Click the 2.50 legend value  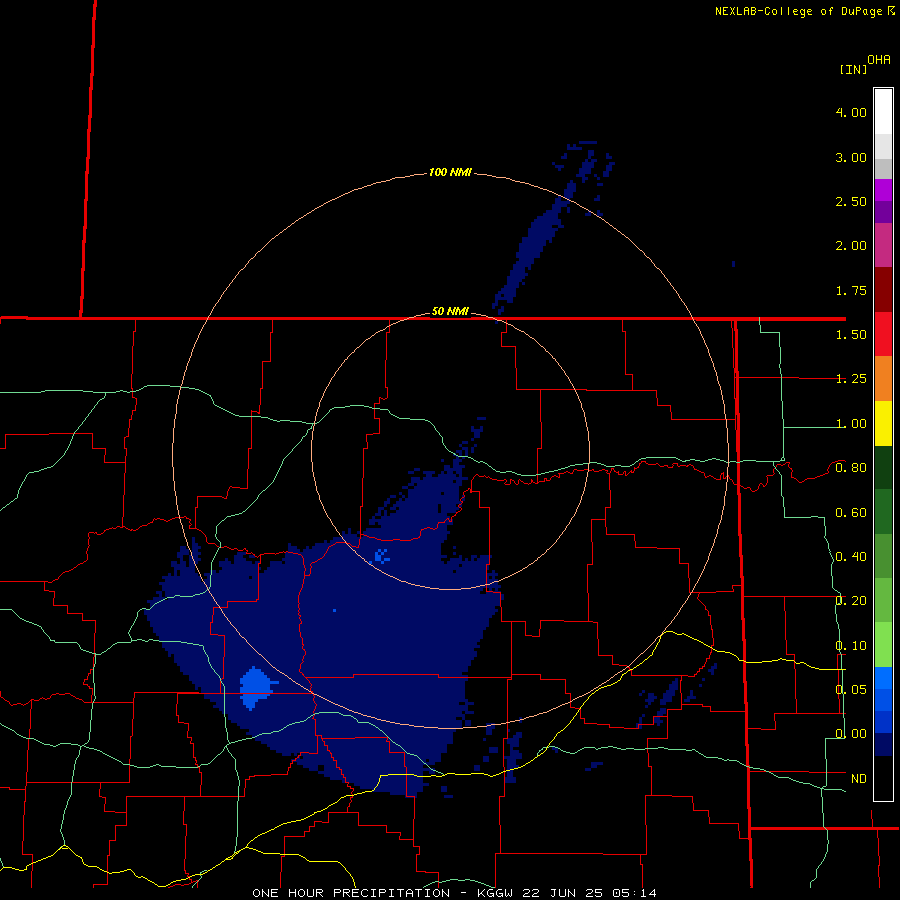851,201
